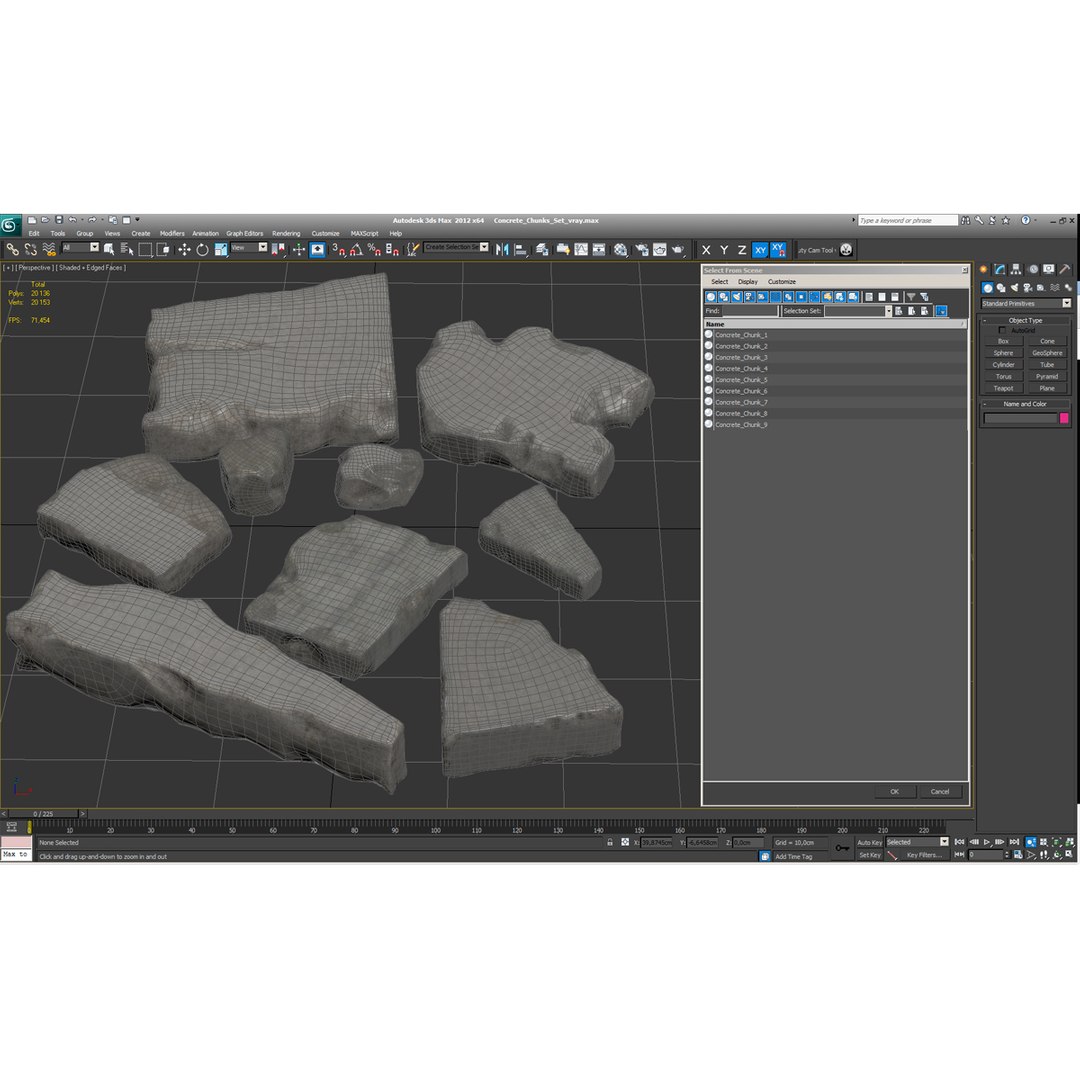1080x1080 pixels.
Task: Click the Mirror tool icon
Action: (502, 250)
